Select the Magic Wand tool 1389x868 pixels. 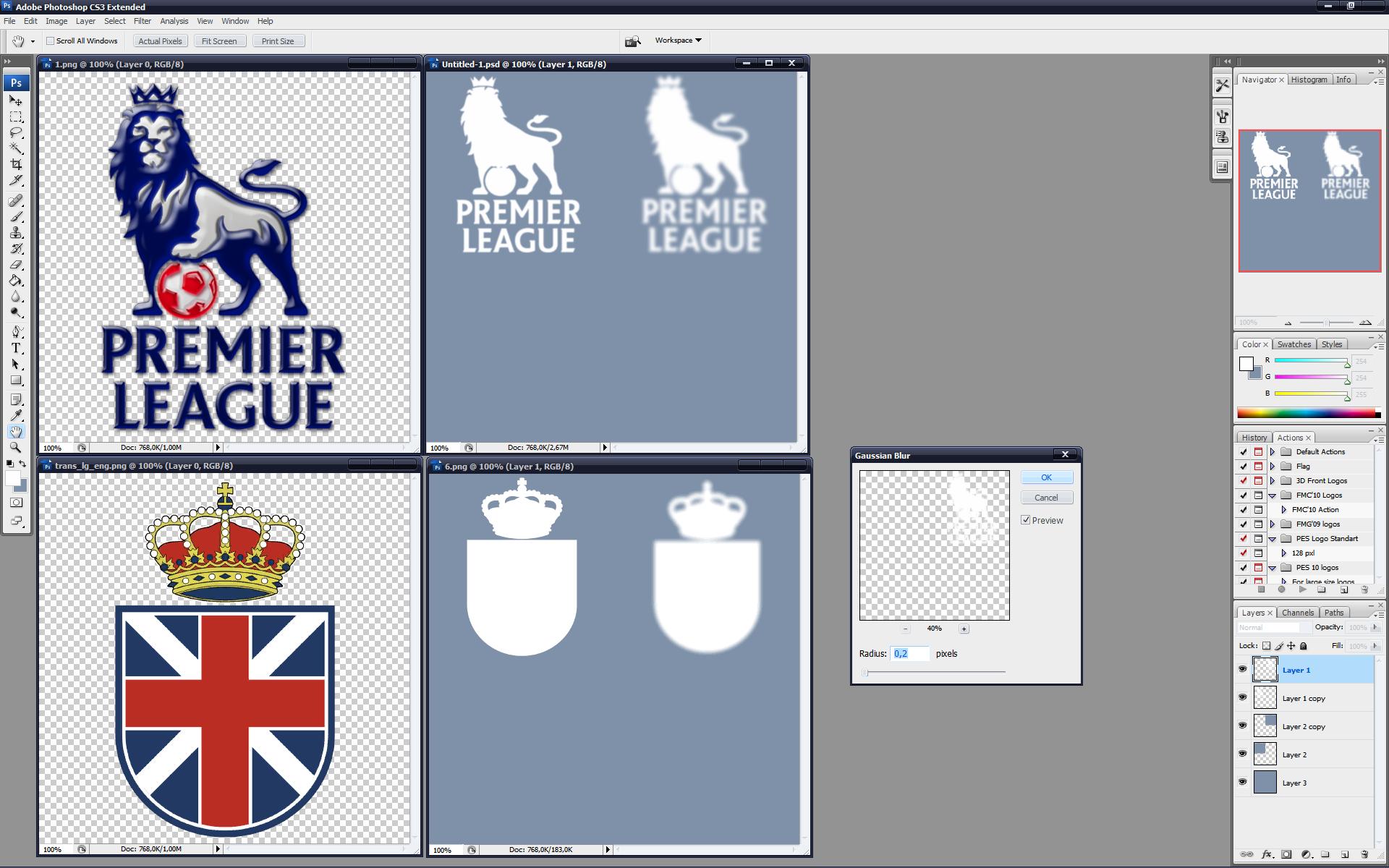[16, 148]
